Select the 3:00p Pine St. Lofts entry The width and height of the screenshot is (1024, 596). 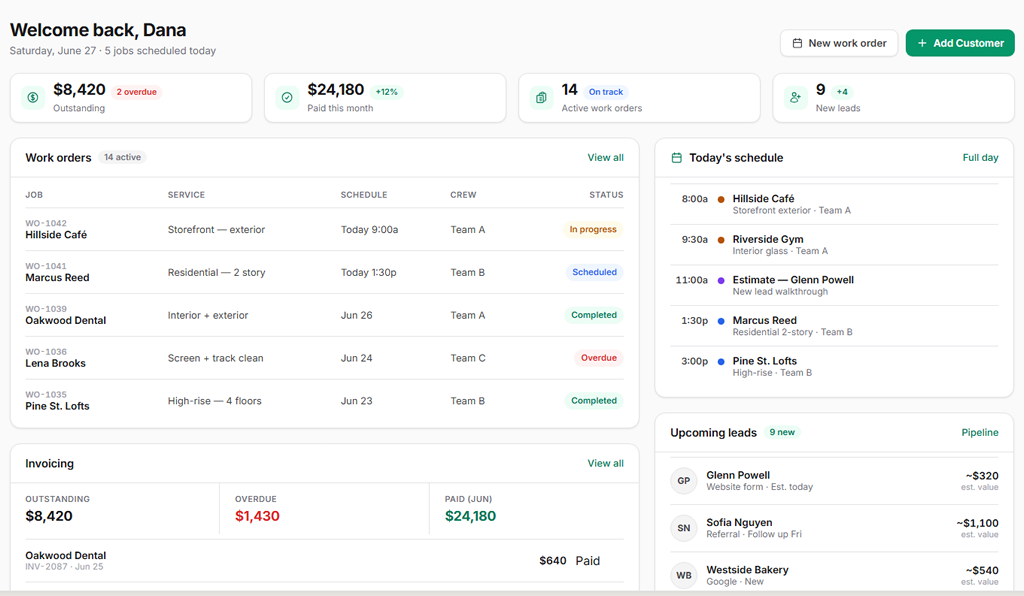834,366
